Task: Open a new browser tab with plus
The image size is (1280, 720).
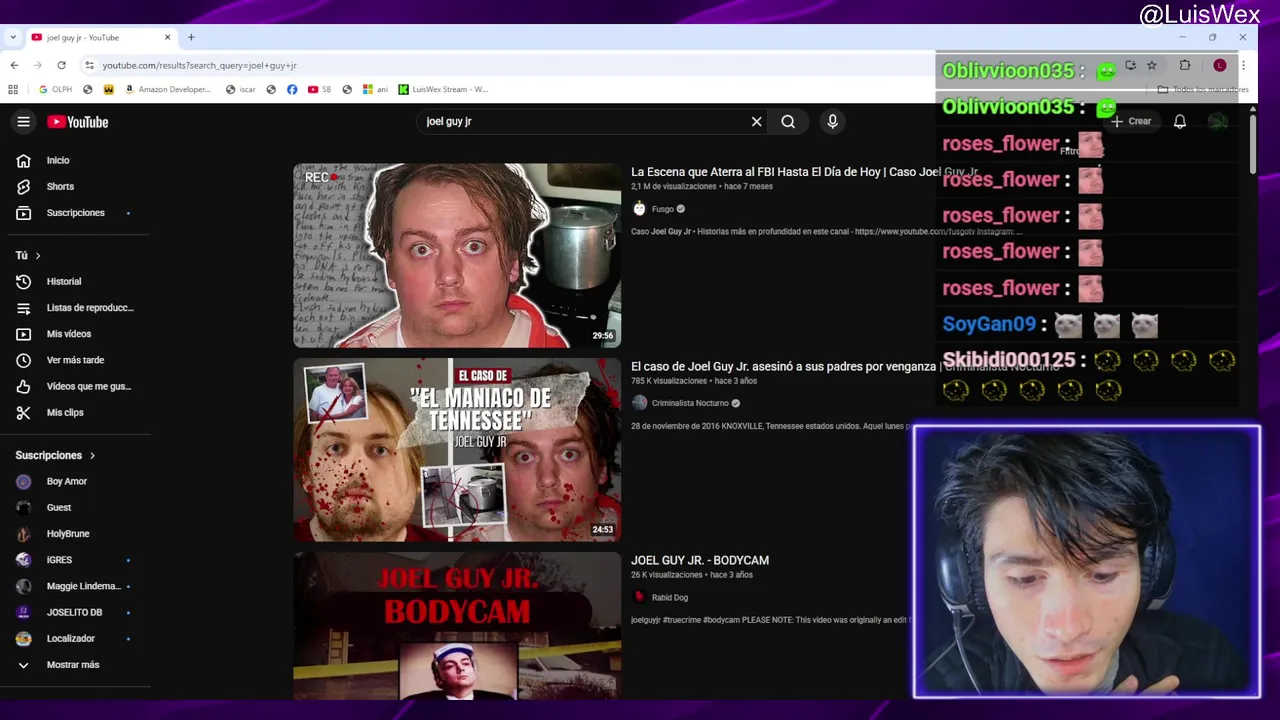Action: (x=191, y=38)
